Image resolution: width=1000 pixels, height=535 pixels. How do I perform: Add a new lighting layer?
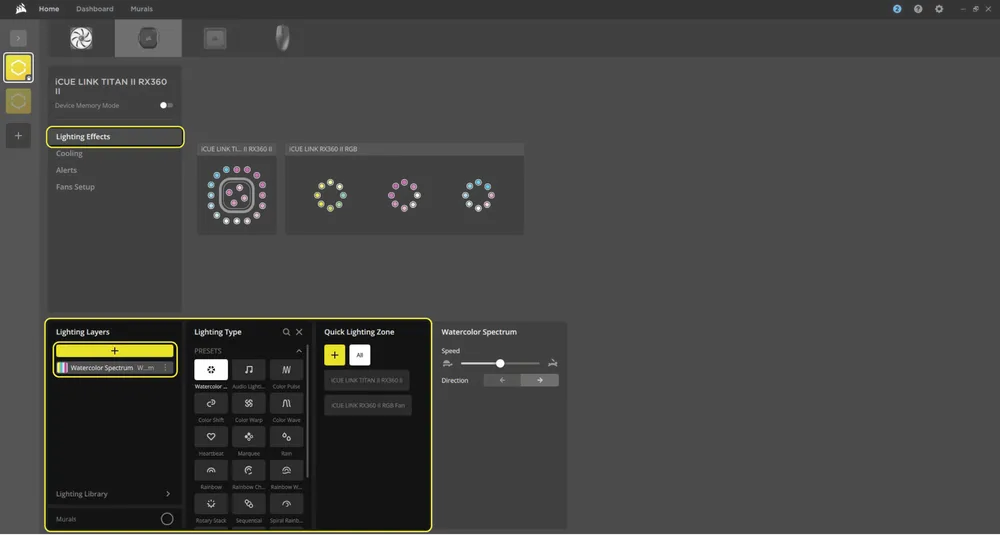coord(115,351)
